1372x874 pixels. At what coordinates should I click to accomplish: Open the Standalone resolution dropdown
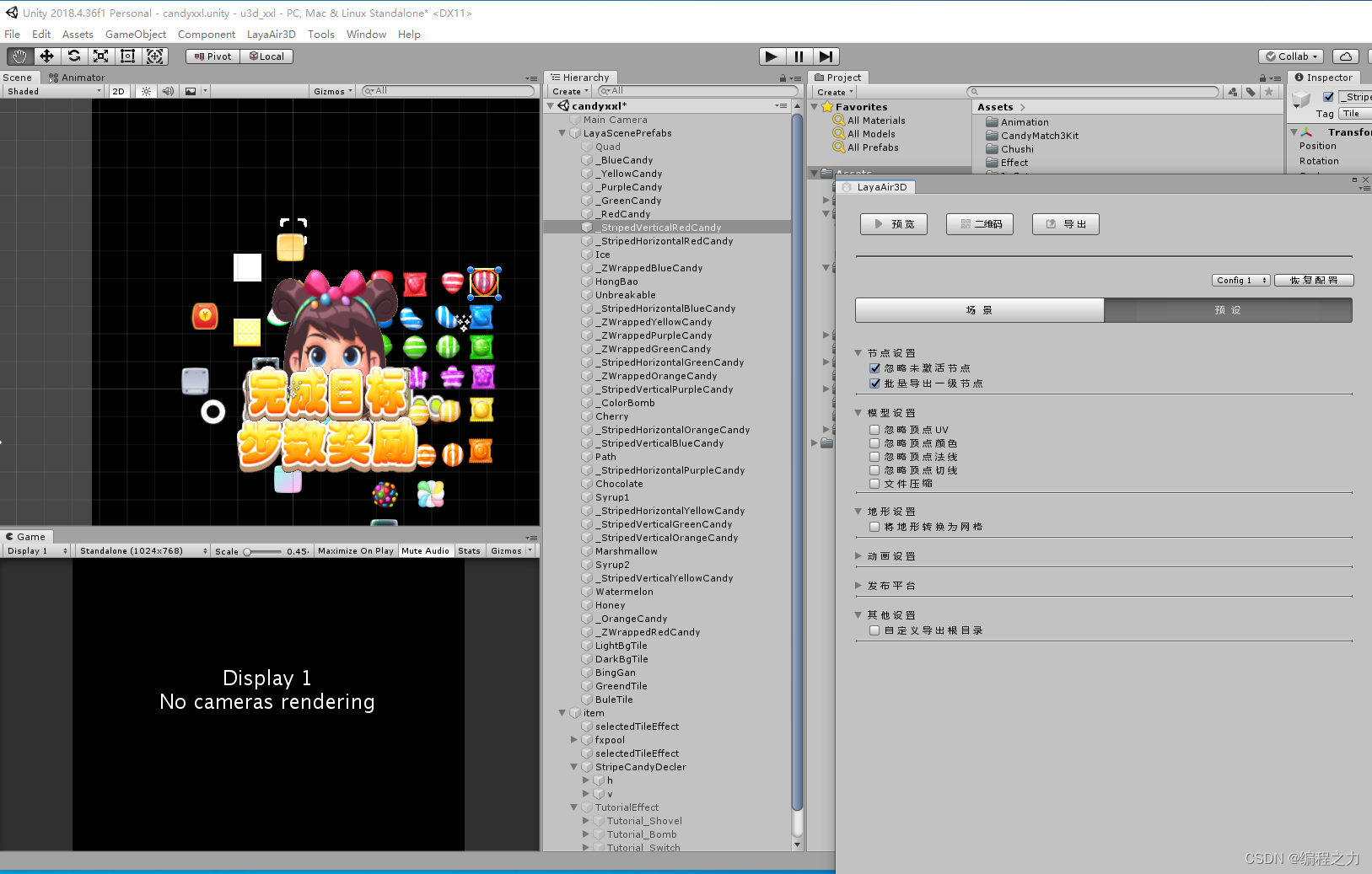143,551
